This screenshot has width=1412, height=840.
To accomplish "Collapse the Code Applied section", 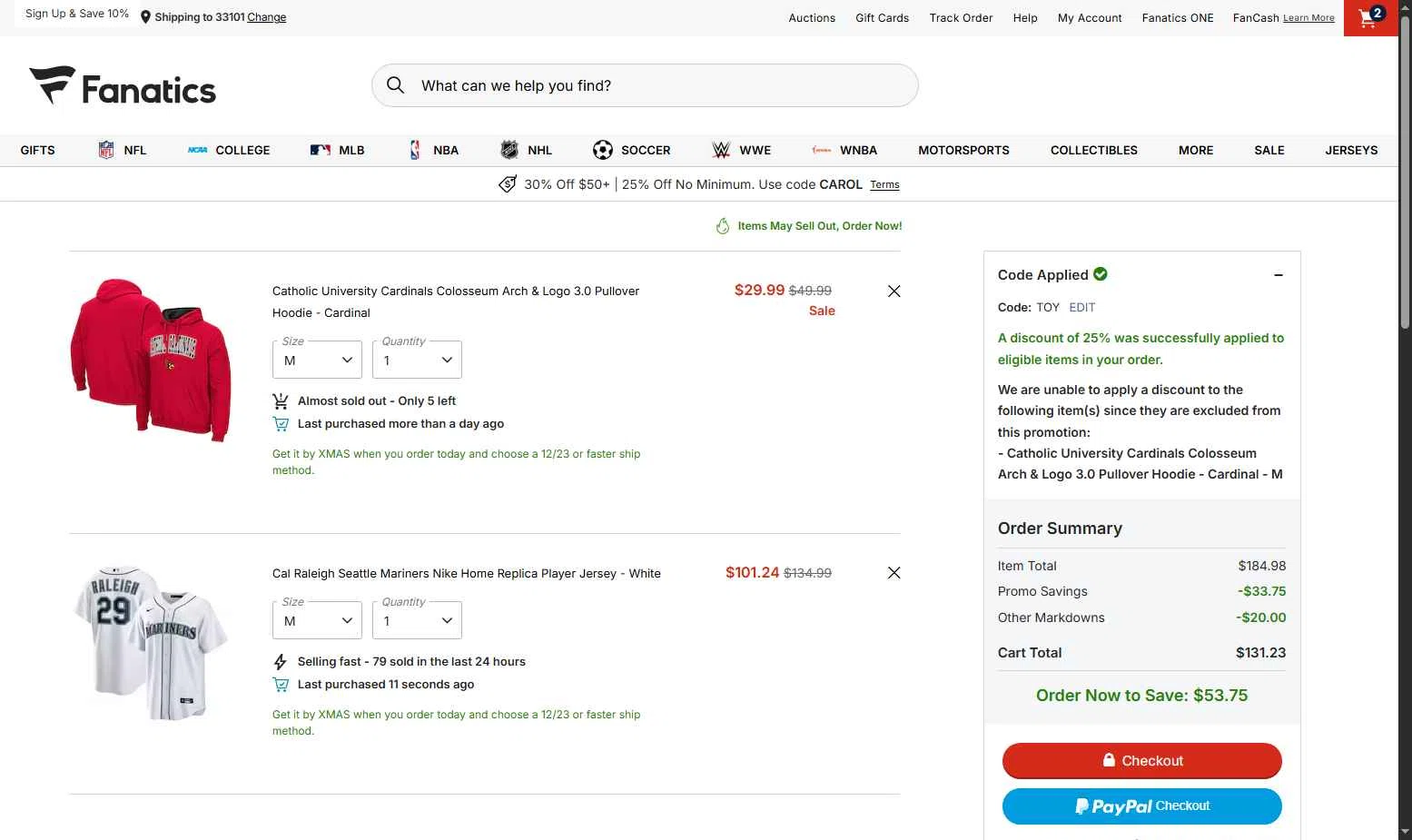I will coord(1278,275).
